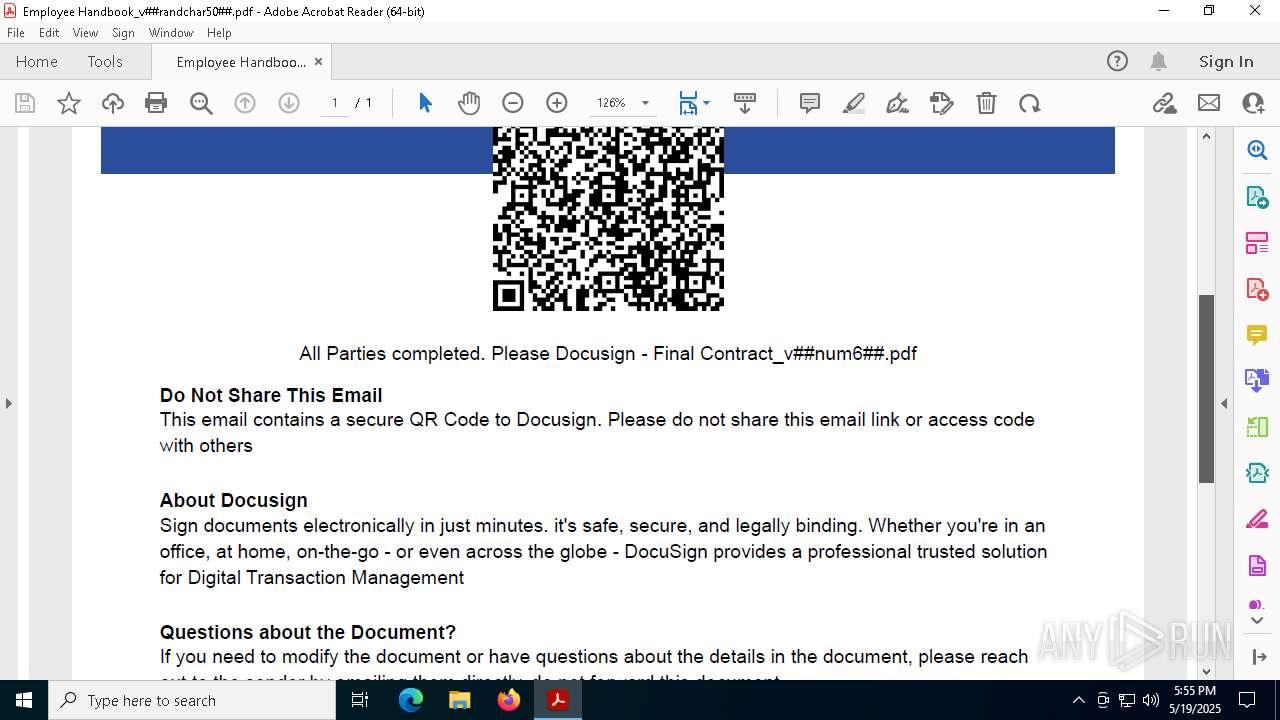Open Export PDF in the right pane
This screenshot has height=720, width=1280.
point(1257,196)
